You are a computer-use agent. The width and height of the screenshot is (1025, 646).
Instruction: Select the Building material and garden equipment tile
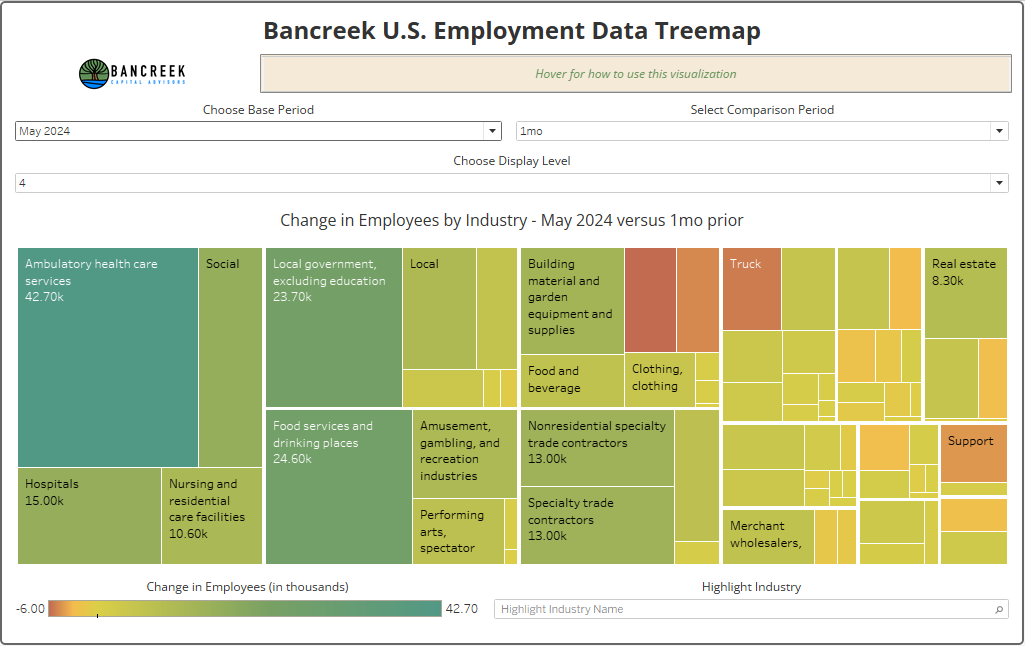[x=572, y=300]
